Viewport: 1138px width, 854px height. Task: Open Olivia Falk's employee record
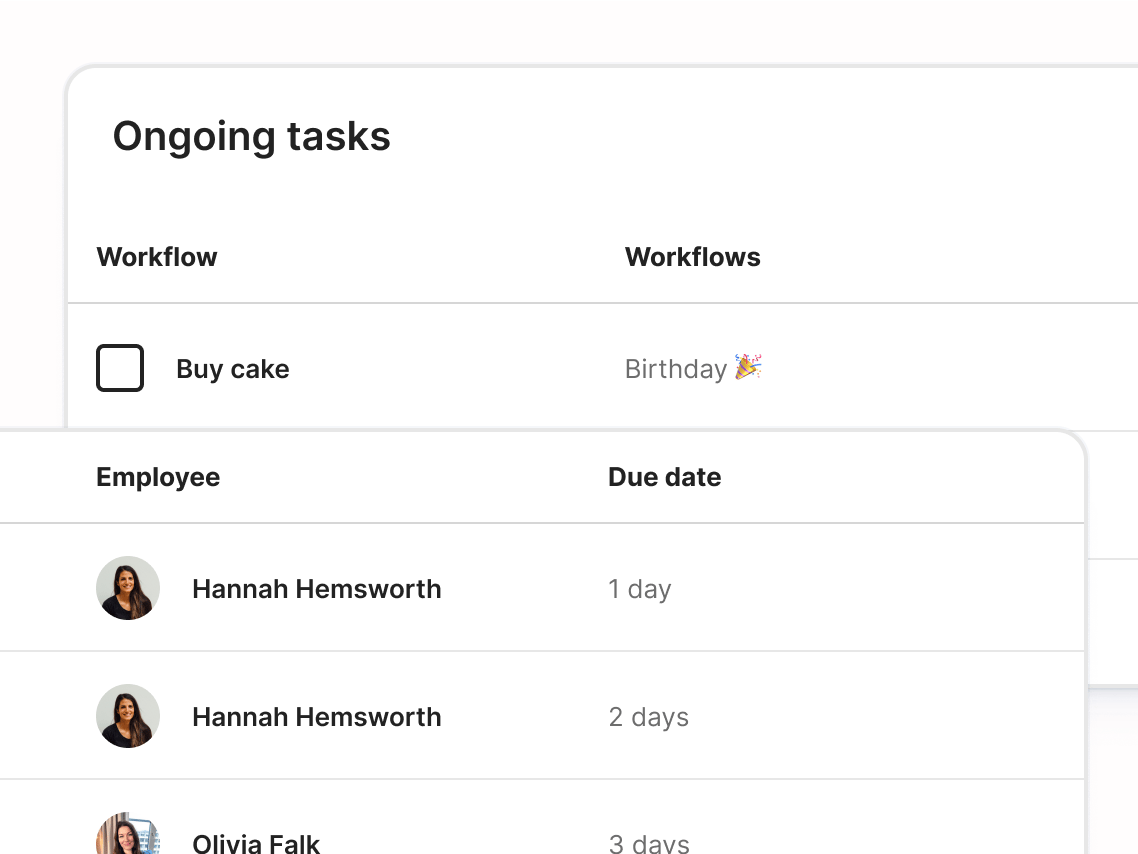256,843
